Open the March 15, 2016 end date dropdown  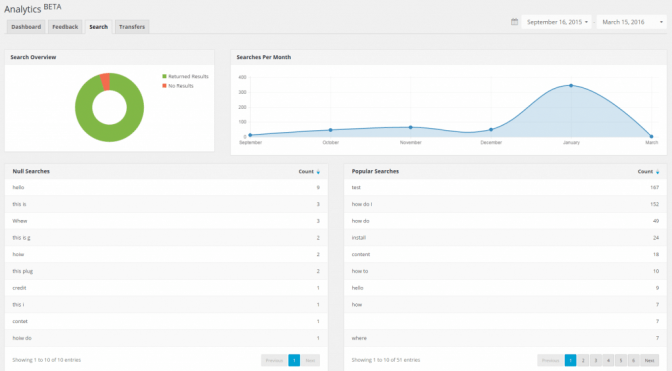click(x=632, y=22)
